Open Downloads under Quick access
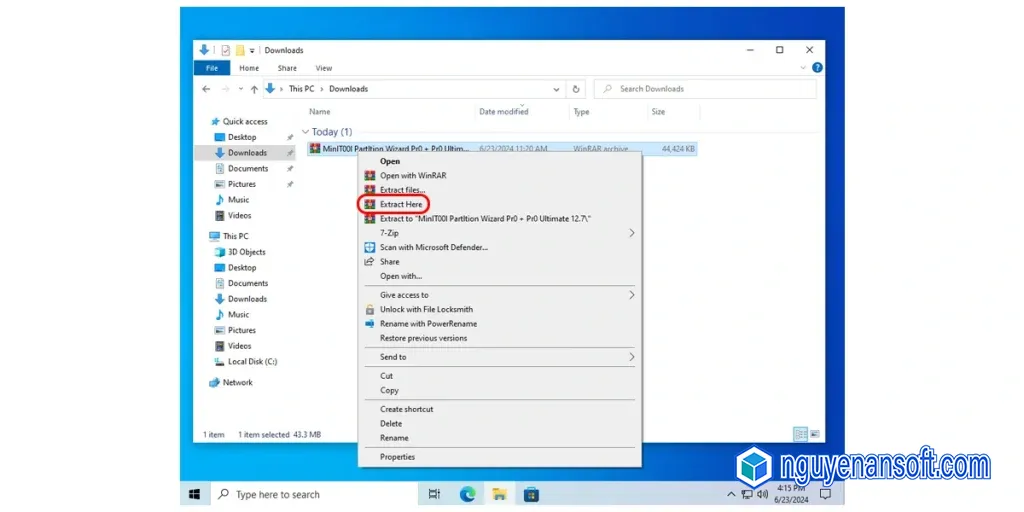 coord(247,153)
